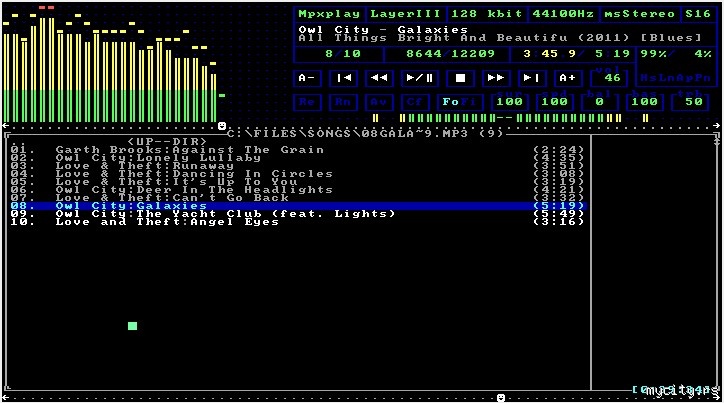Click the smiley thumb on the bottom scrollbar
Screen dimensions: 724x403
click(x=501, y=397)
